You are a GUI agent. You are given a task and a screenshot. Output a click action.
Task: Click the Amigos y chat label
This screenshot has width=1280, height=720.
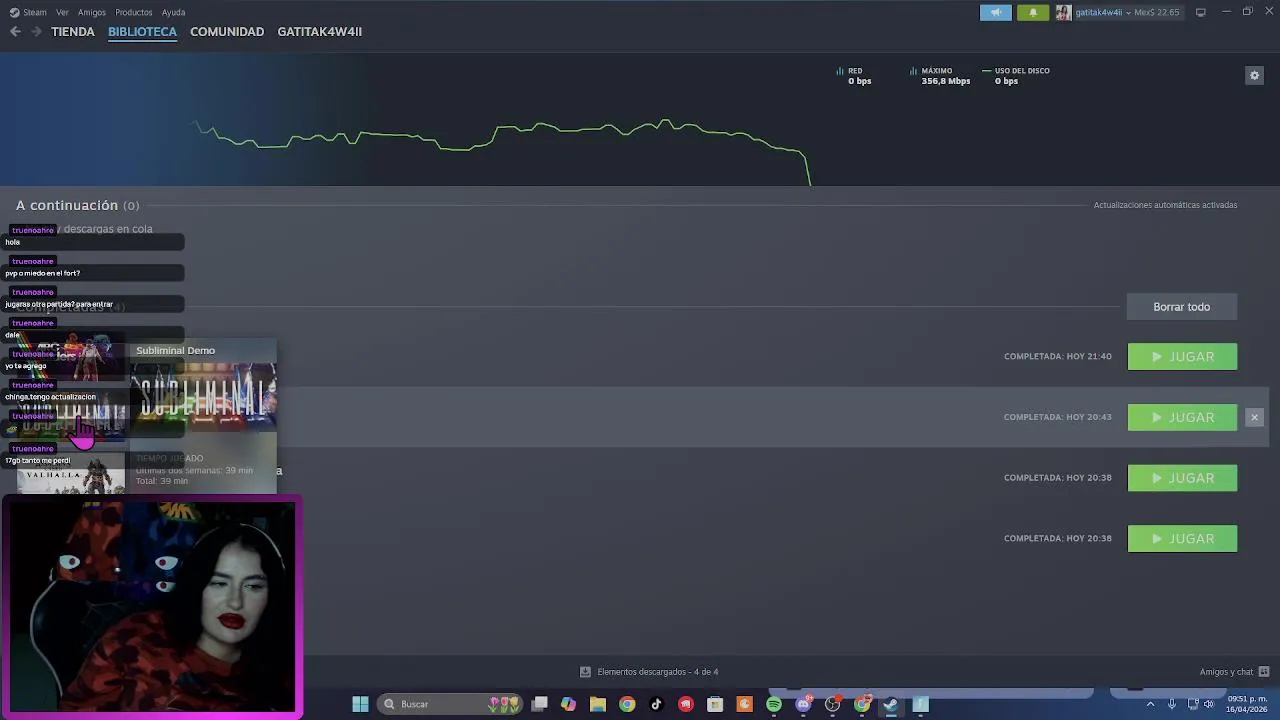click(x=1226, y=672)
